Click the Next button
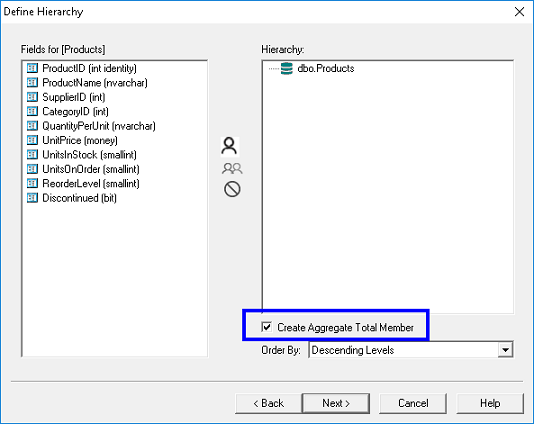 coord(336,403)
